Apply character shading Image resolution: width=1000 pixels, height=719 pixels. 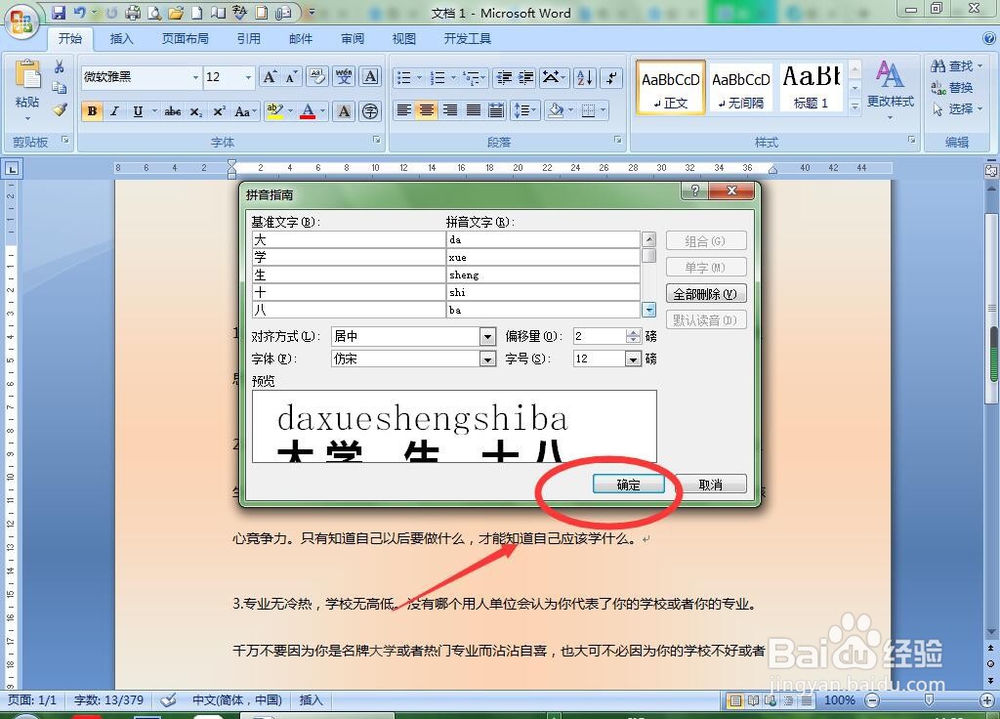[x=344, y=111]
